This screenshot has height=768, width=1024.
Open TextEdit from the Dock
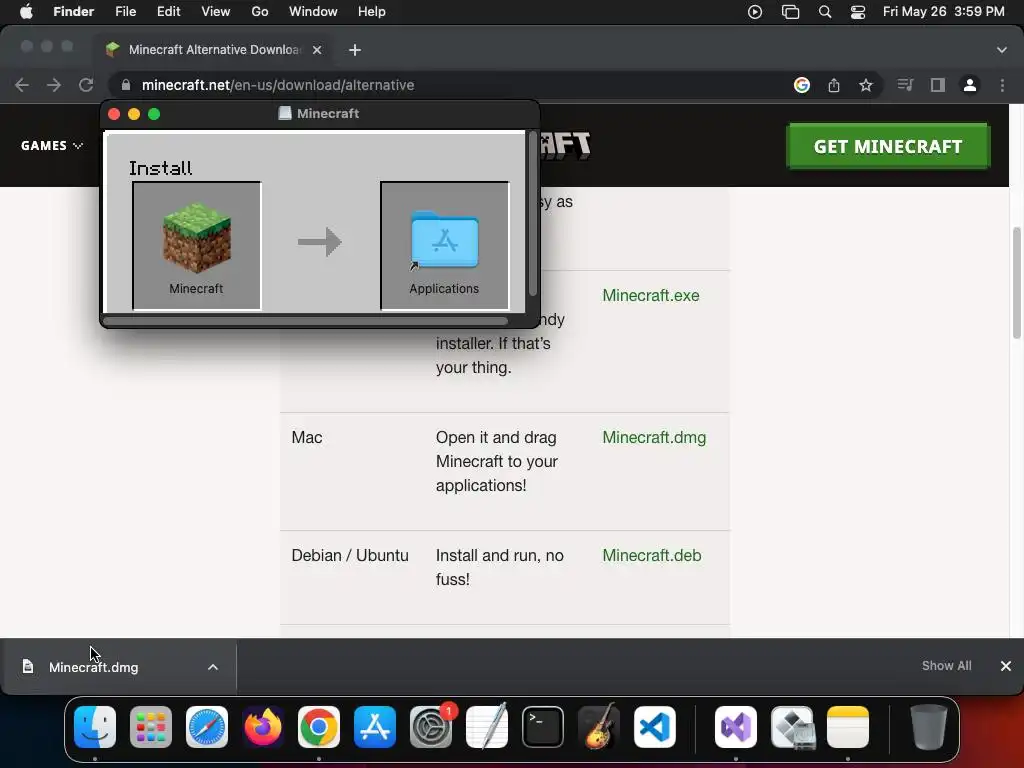(487, 727)
